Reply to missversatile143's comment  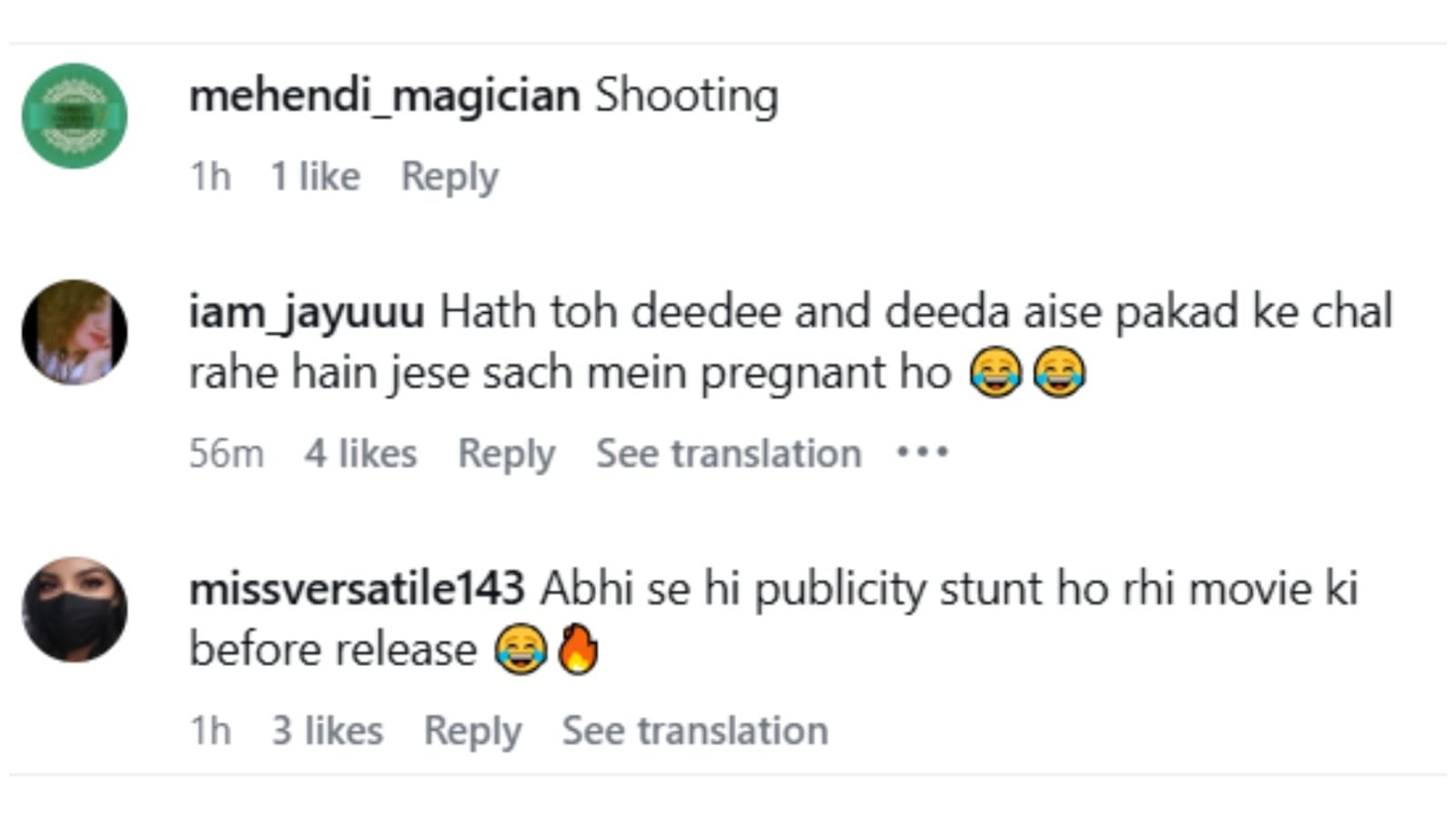[472, 730]
